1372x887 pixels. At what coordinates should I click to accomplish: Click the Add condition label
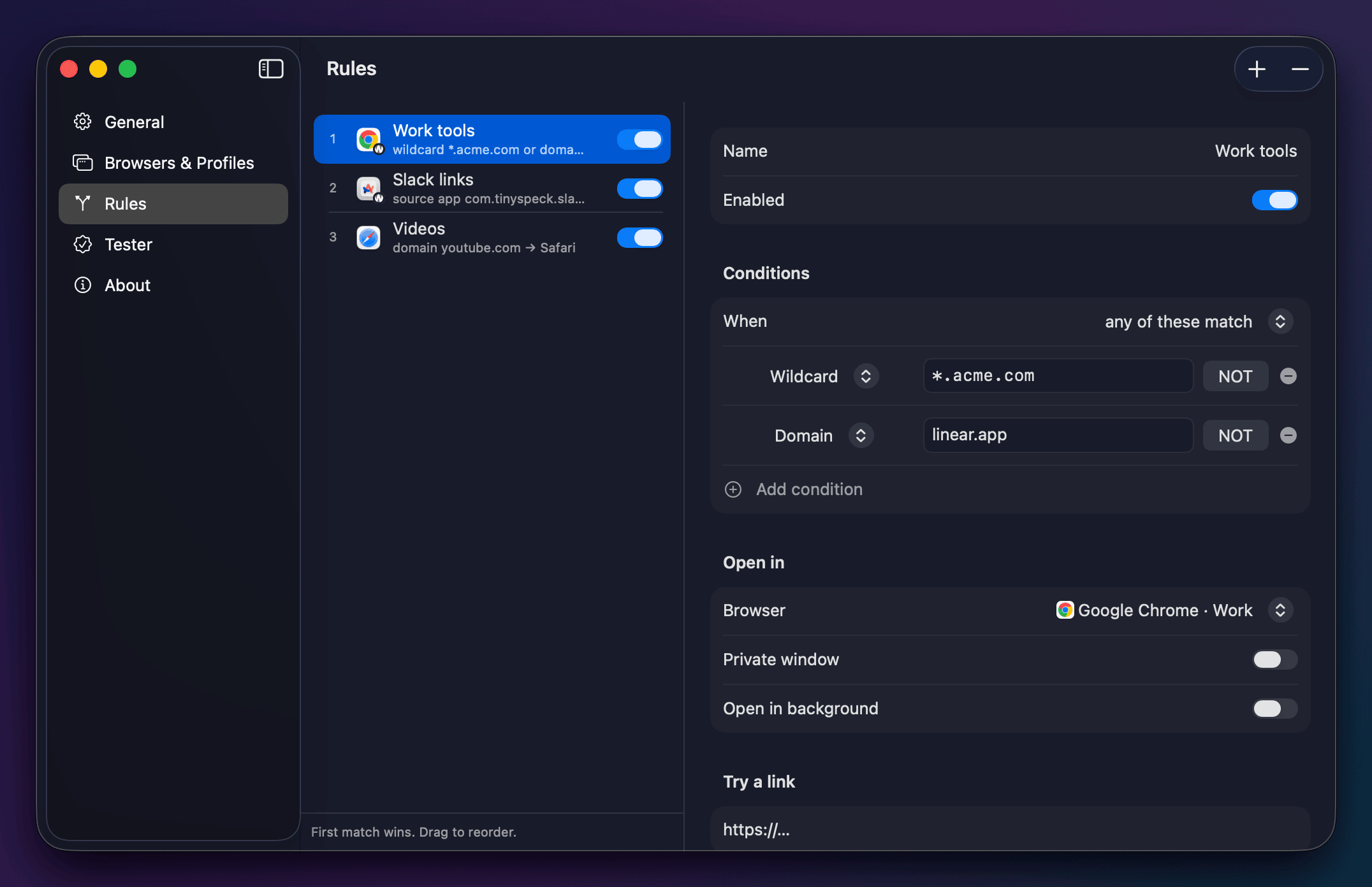click(x=809, y=489)
